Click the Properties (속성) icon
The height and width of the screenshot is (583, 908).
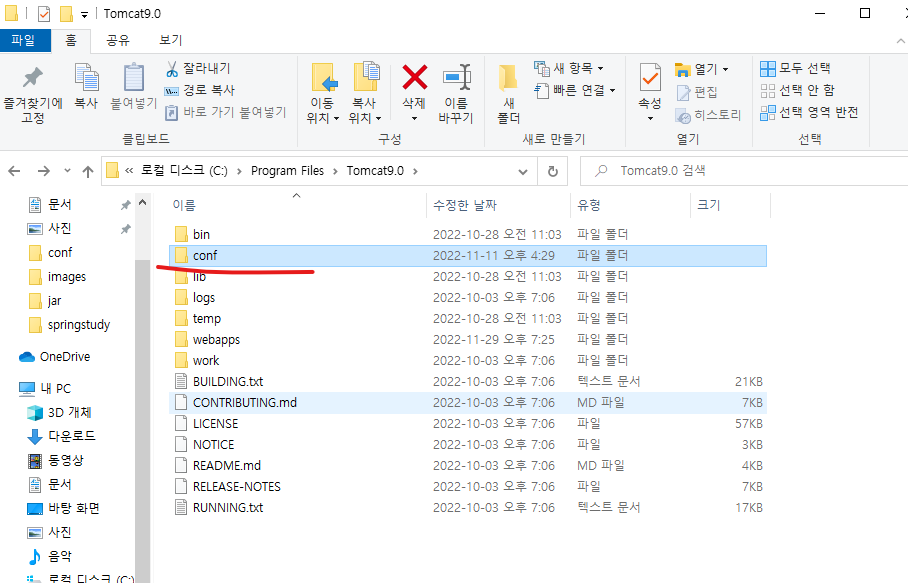(x=650, y=79)
